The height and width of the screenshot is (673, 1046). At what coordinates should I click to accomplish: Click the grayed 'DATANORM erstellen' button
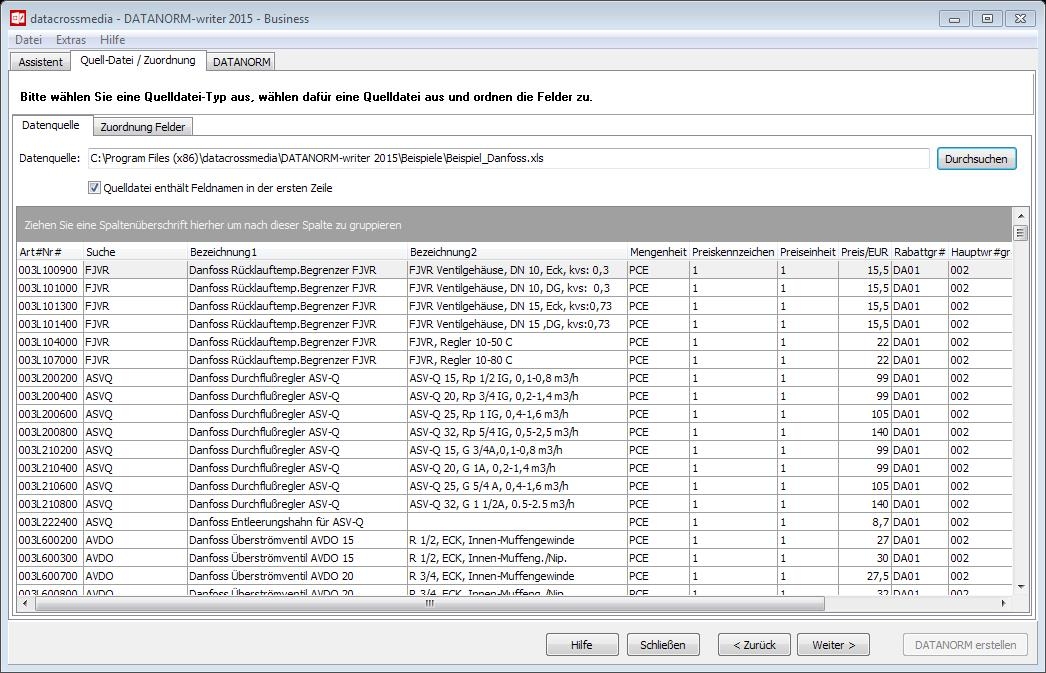pos(965,645)
